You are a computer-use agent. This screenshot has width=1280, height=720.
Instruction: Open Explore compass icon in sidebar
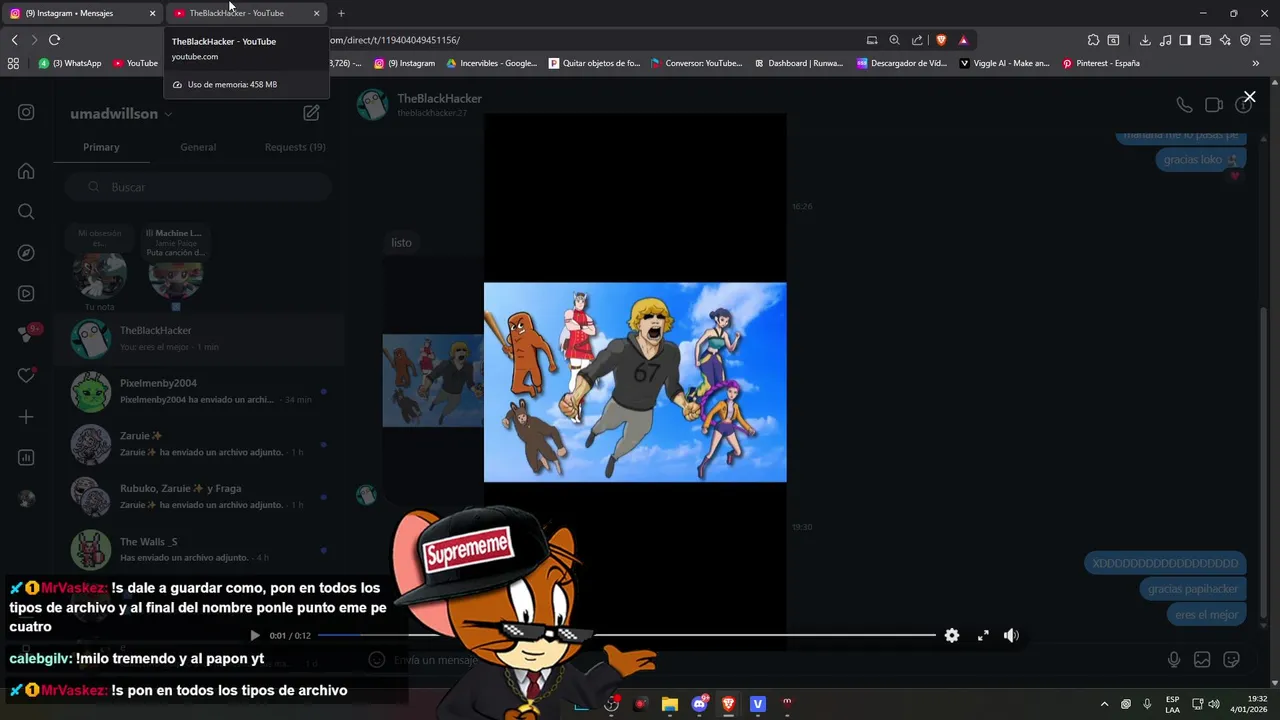[x=26, y=253]
